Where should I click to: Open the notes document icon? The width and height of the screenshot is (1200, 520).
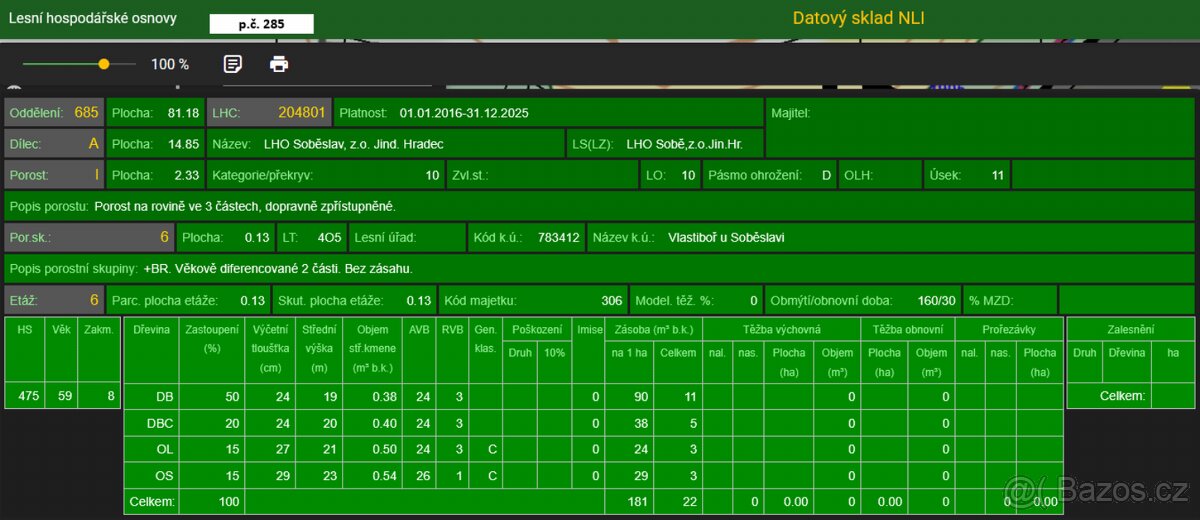(x=233, y=64)
